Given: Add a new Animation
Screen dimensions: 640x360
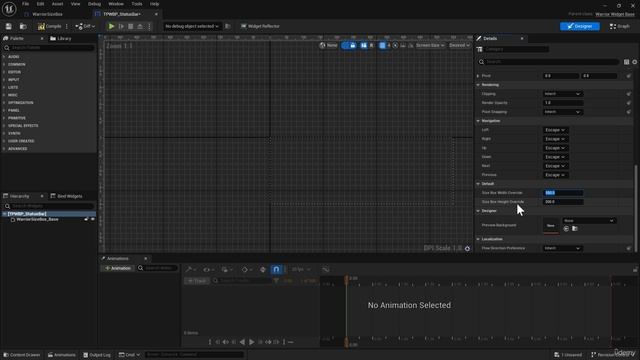Looking at the screenshot, I should 118,268.
